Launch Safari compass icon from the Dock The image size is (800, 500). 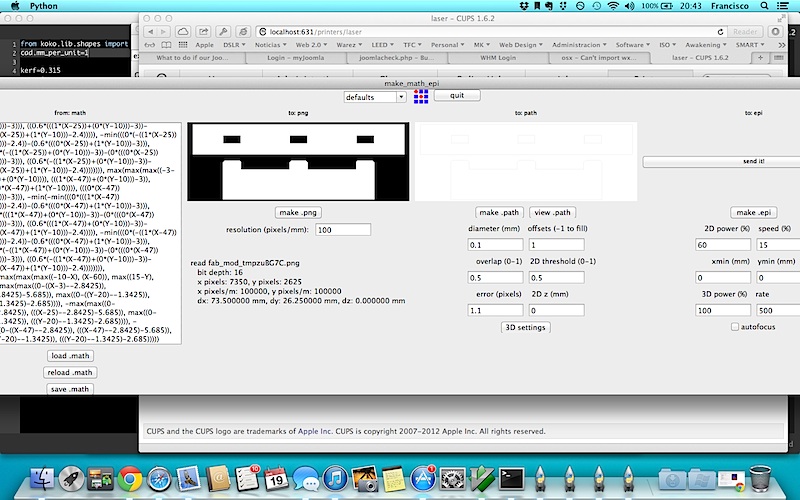pyautogui.click(x=159, y=479)
